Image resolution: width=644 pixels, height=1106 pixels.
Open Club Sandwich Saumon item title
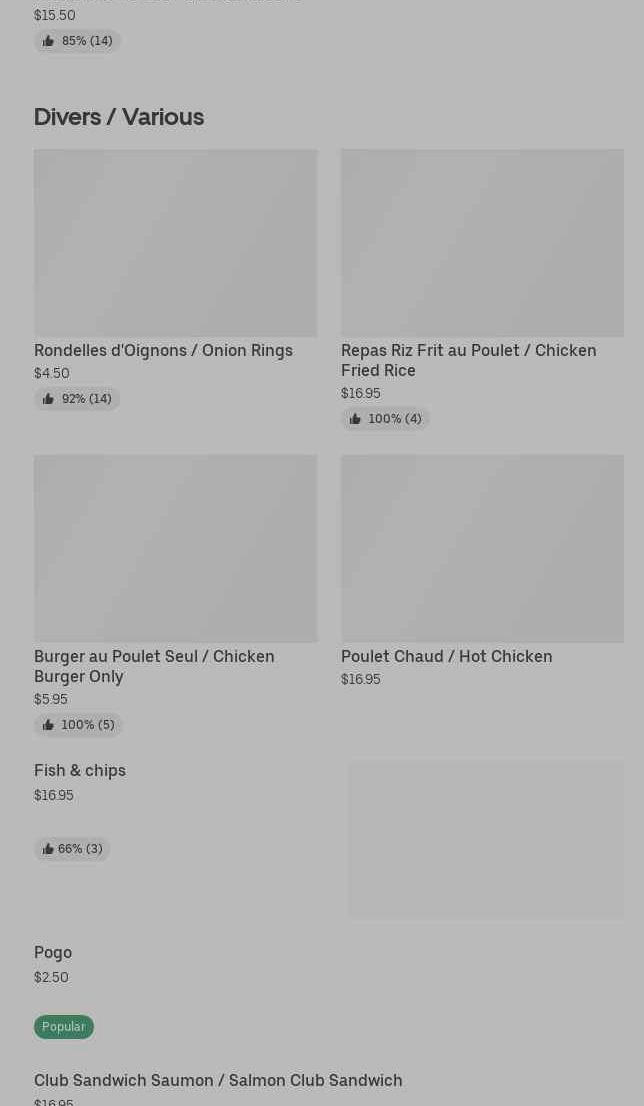218,1080
